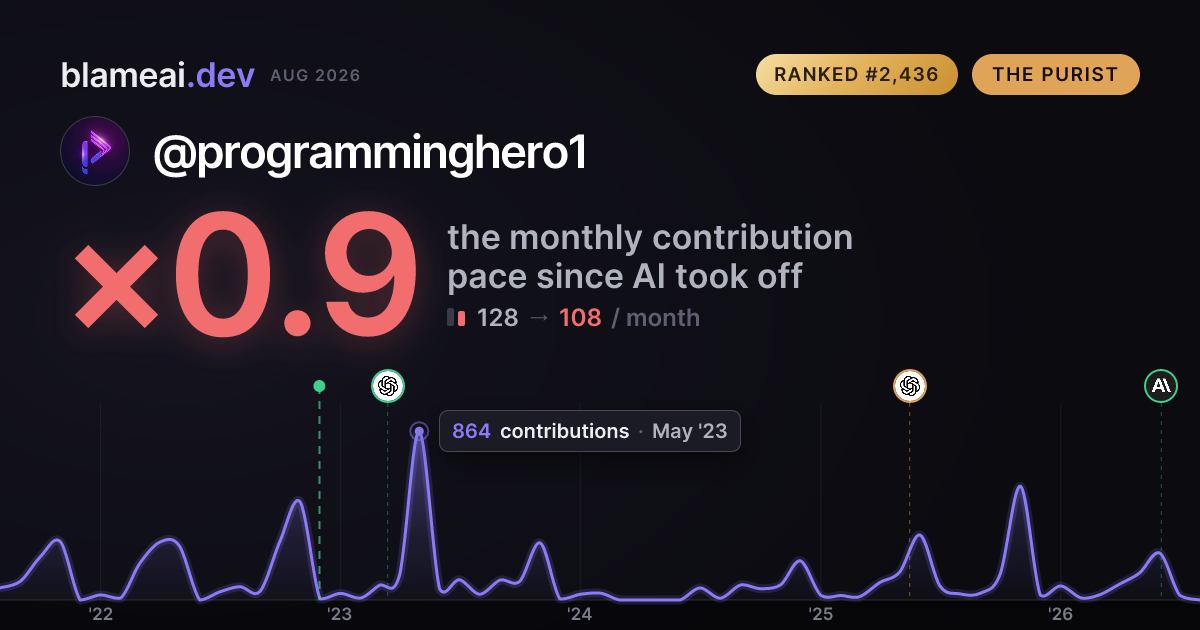The image size is (1200, 630).
Task: Click the red 108 per month value
Action: (x=580, y=318)
